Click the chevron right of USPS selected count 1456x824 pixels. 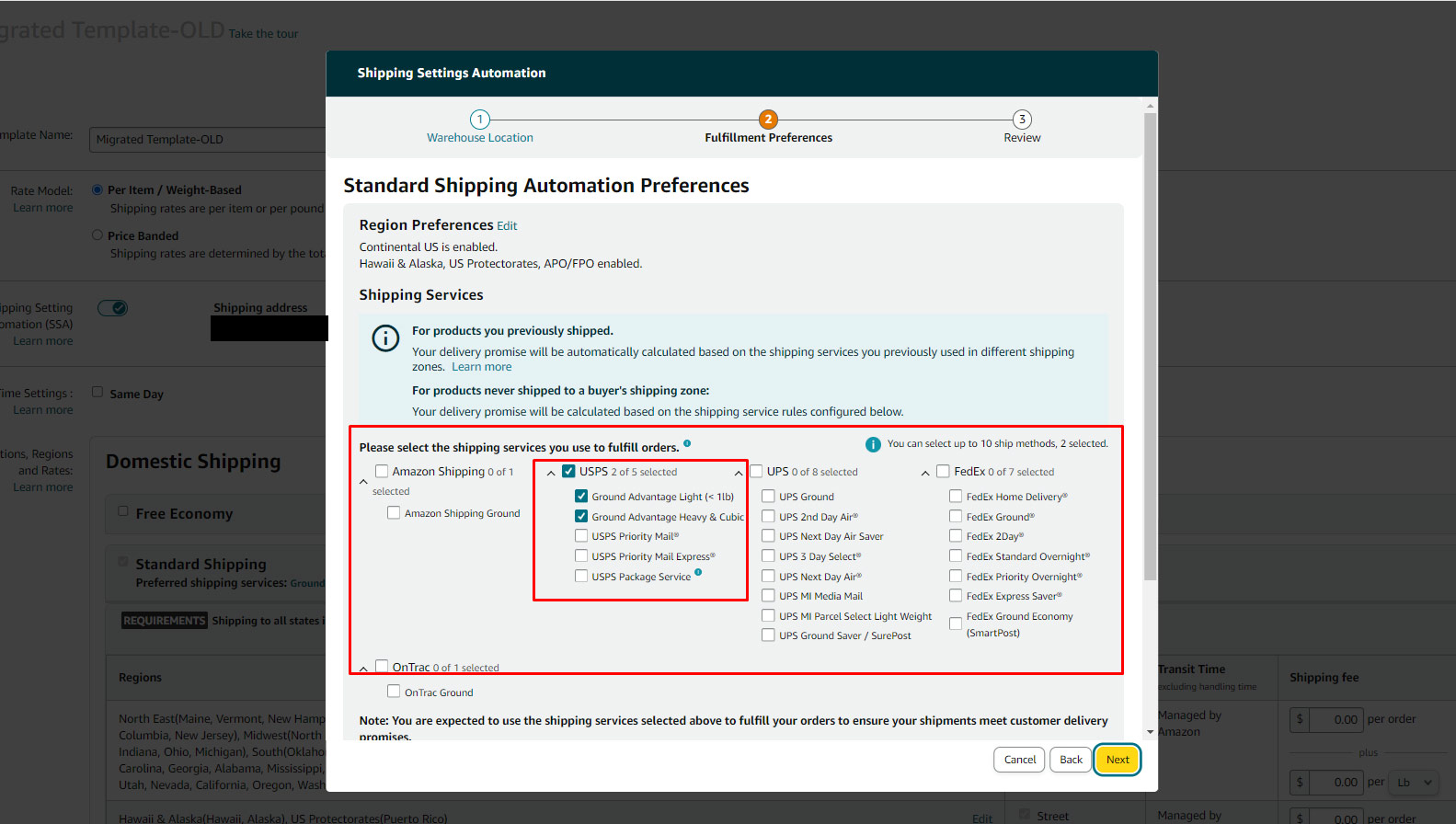click(738, 473)
